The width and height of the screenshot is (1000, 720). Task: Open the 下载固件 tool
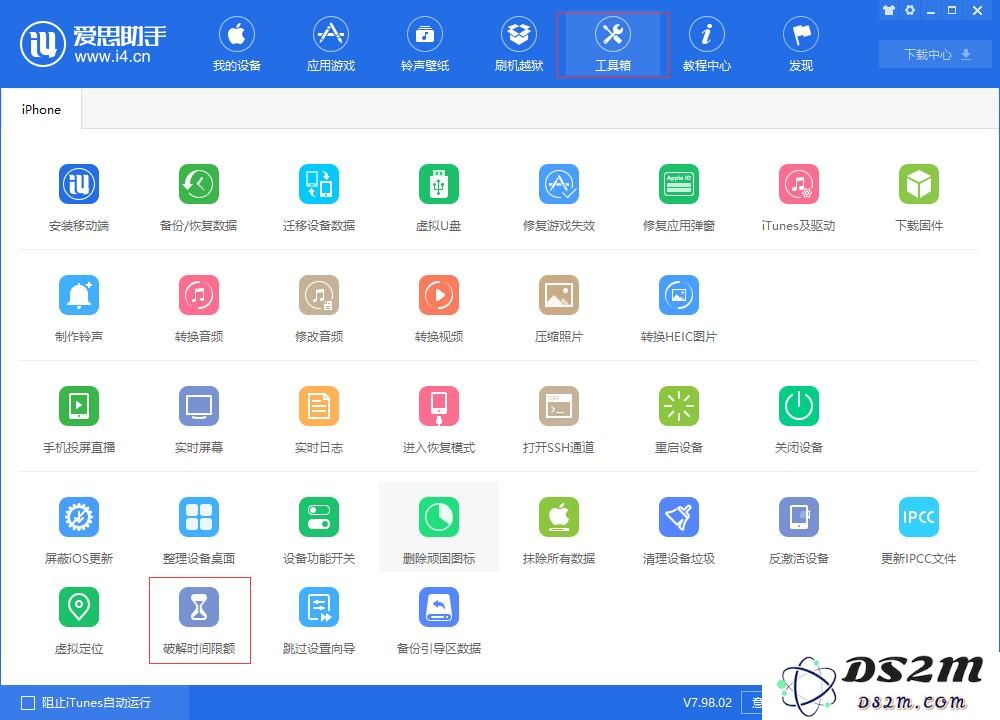click(919, 198)
